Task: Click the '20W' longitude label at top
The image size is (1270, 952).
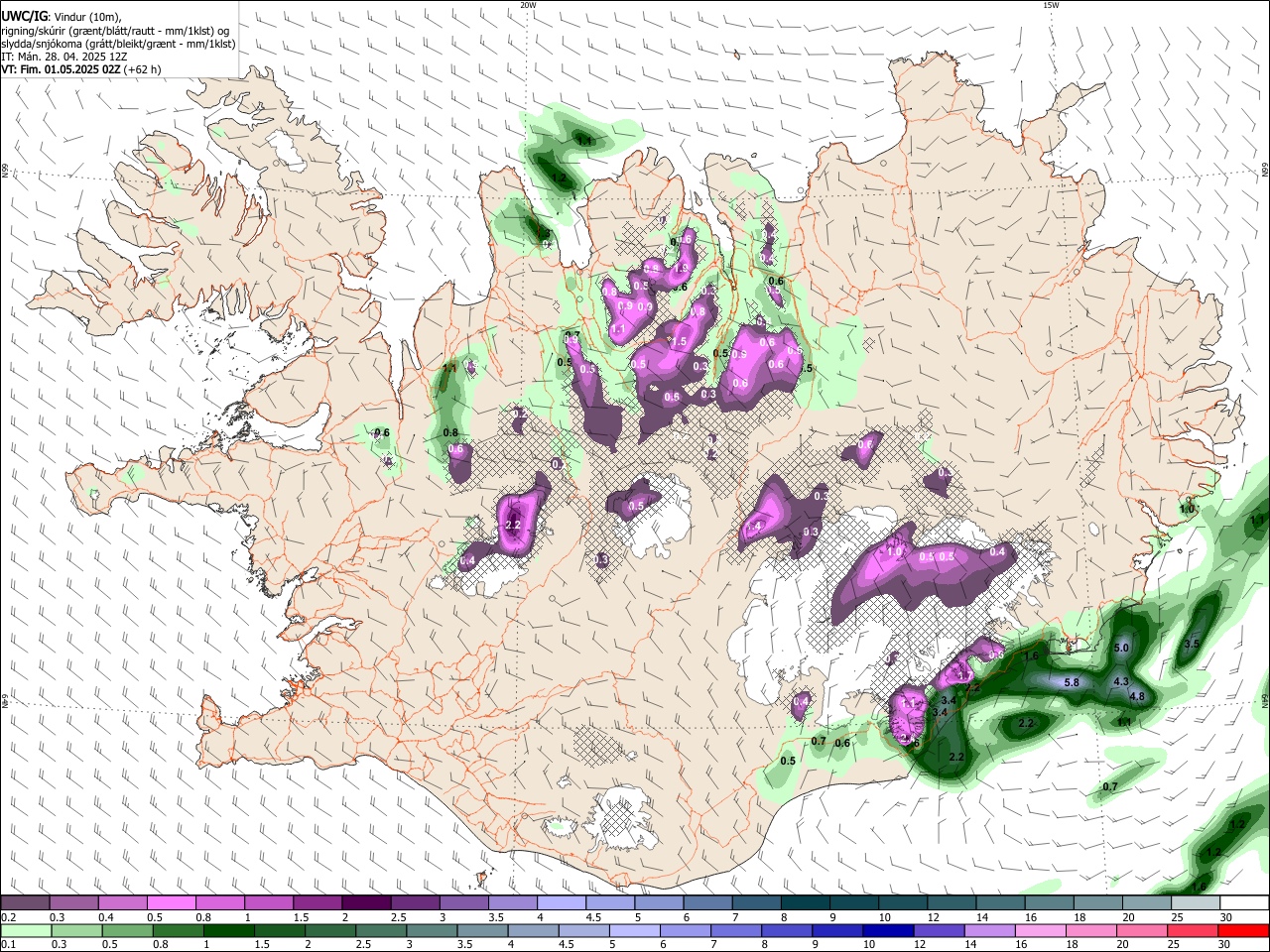Action: click(x=528, y=5)
